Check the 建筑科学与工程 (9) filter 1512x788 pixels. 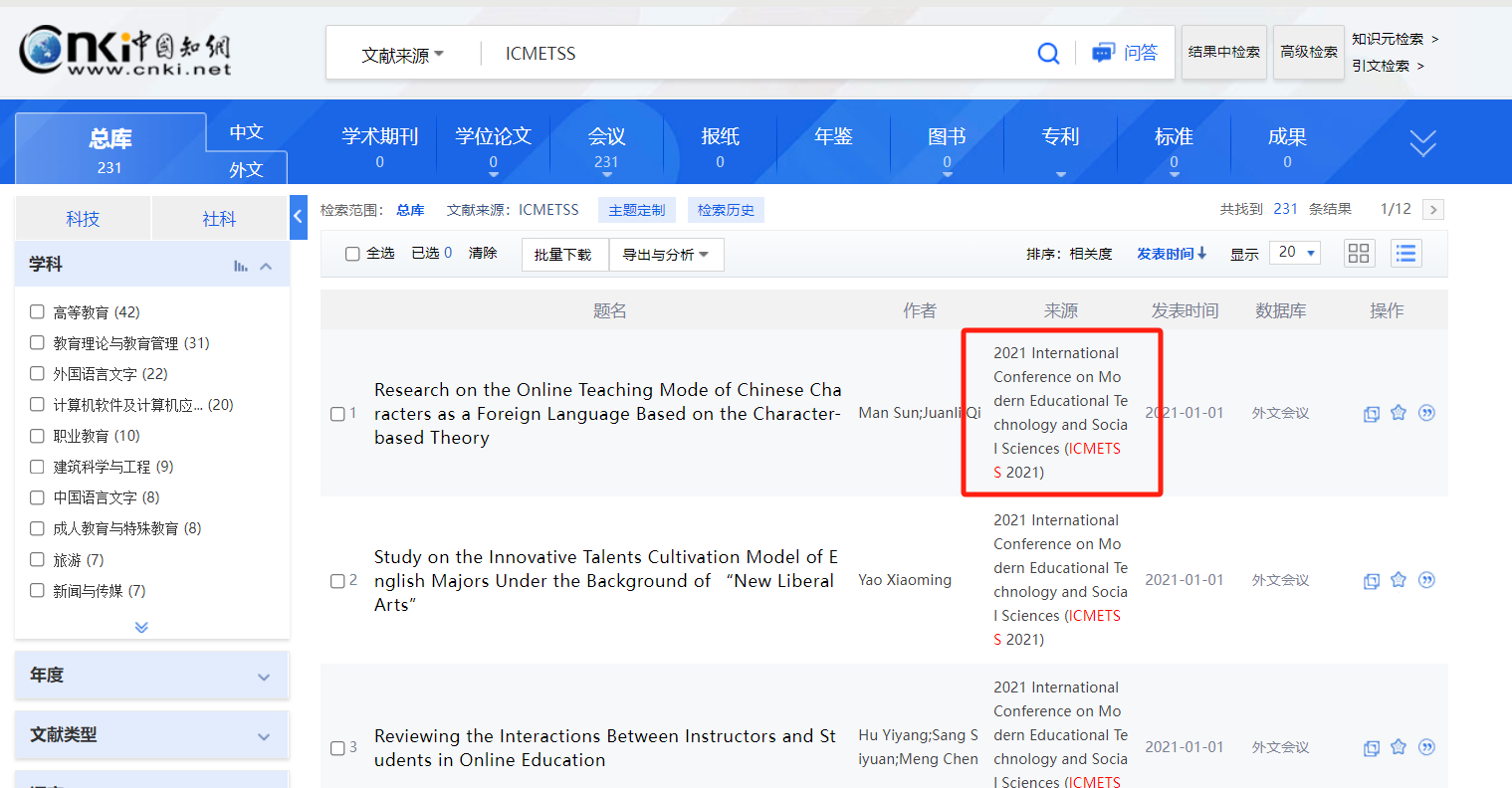pyautogui.click(x=37, y=466)
